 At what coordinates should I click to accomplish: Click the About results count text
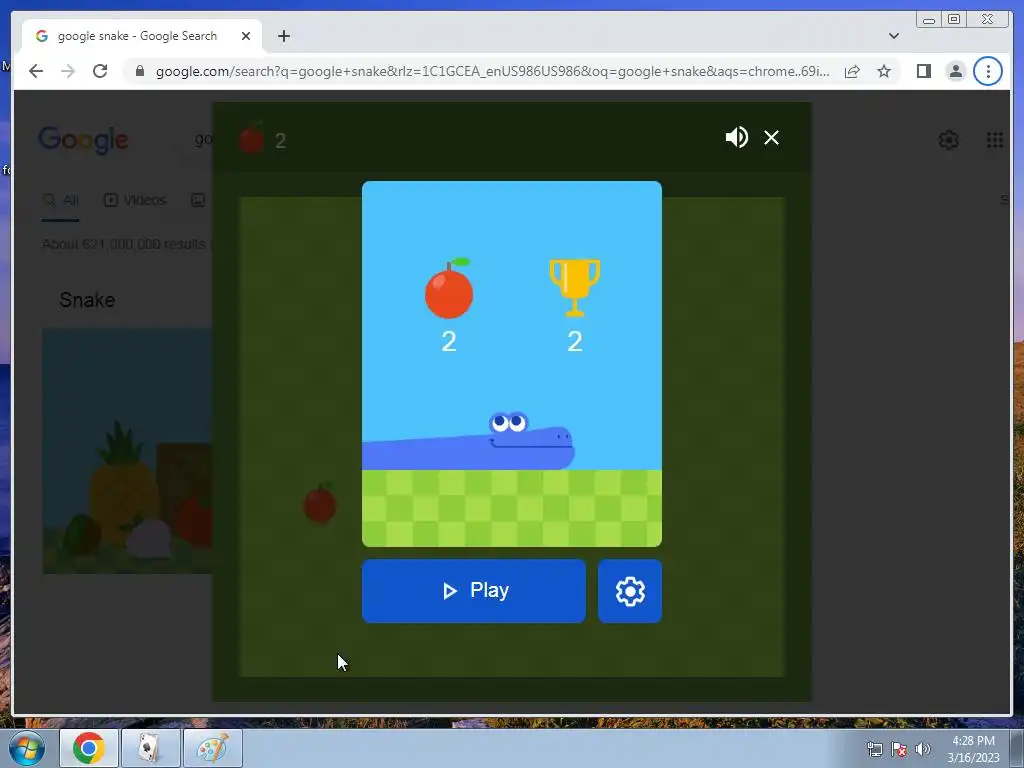coord(124,244)
